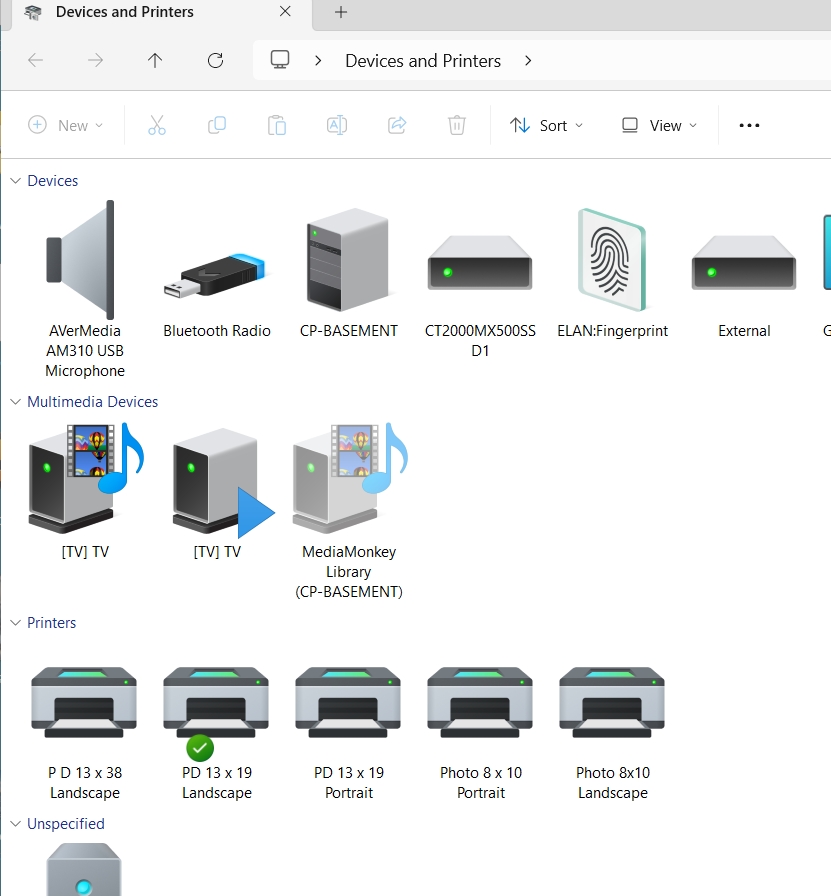Click the Delete trash icon in toolbar
This screenshot has width=831, height=896.
457,125
